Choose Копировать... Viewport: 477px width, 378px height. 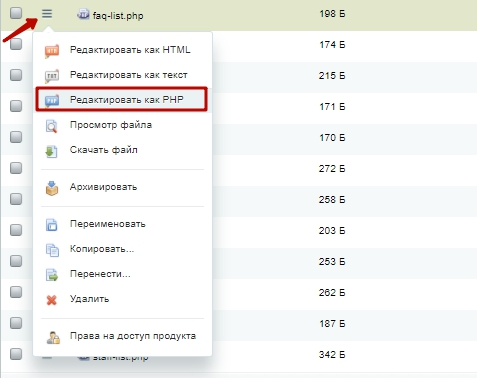tap(102, 249)
